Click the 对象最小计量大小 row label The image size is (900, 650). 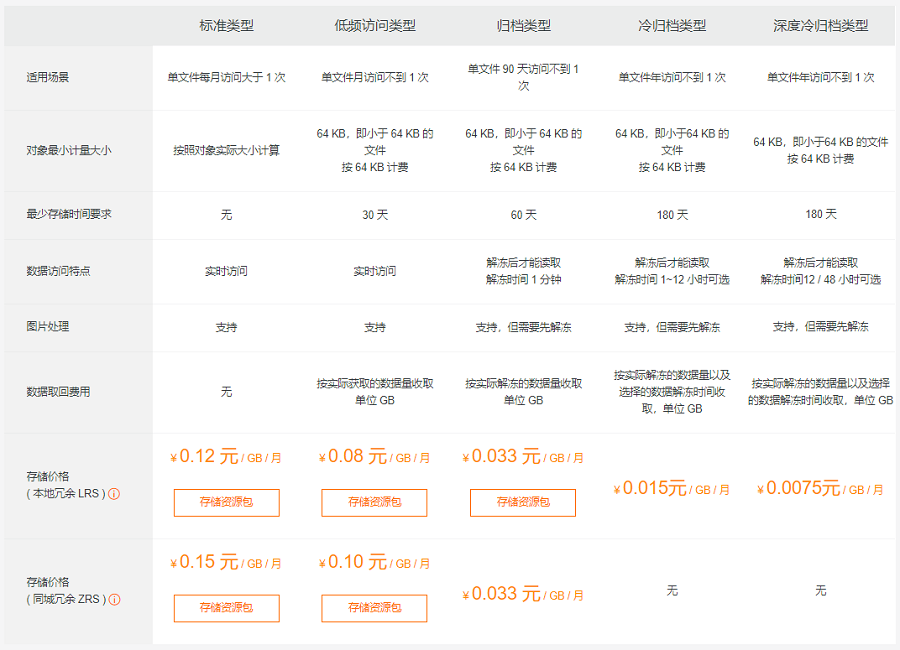[69, 150]
